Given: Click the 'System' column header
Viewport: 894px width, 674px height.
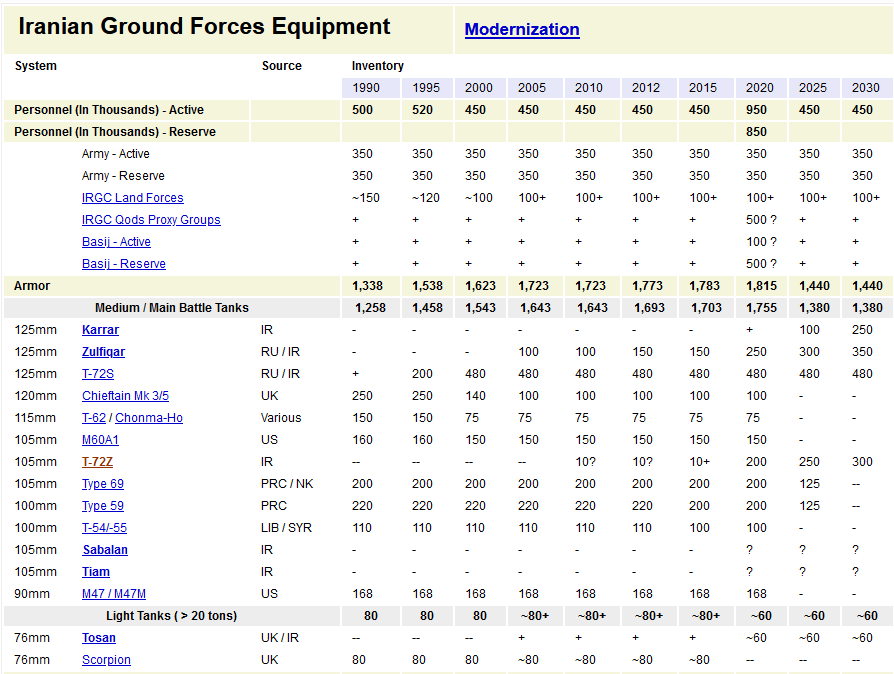Looking at the screenshot, I should point(35,66).
